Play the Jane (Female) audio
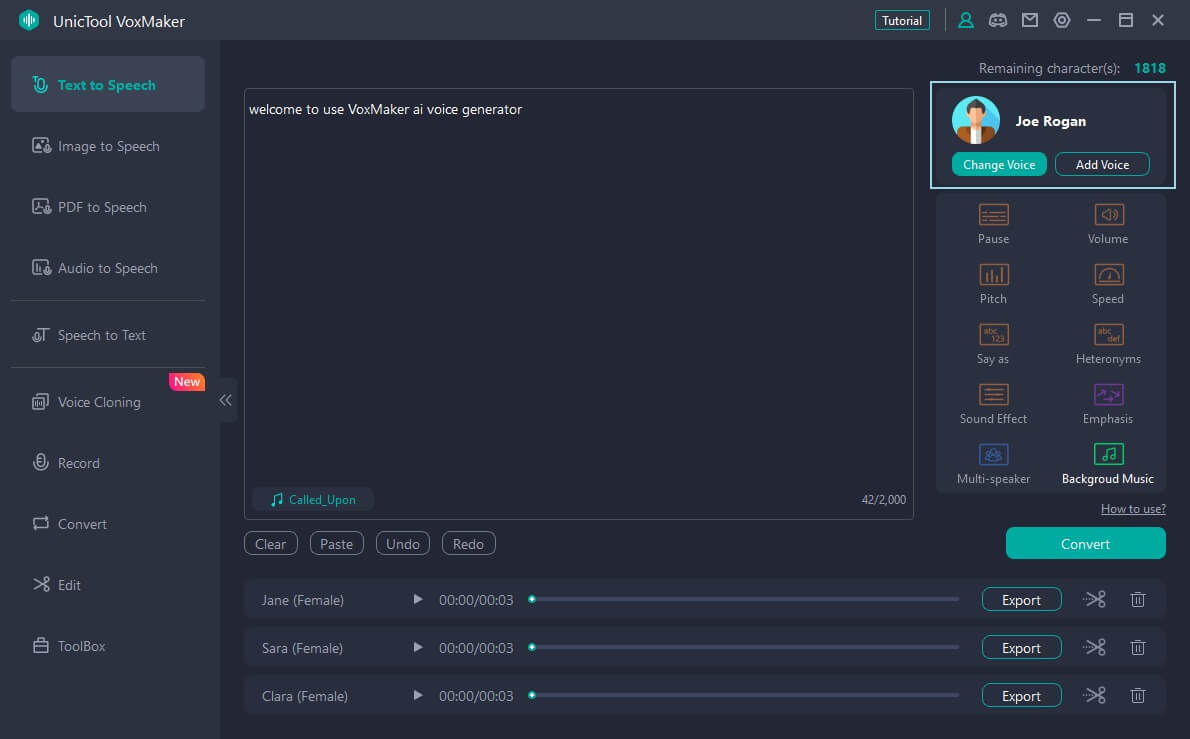 (418, 600)
